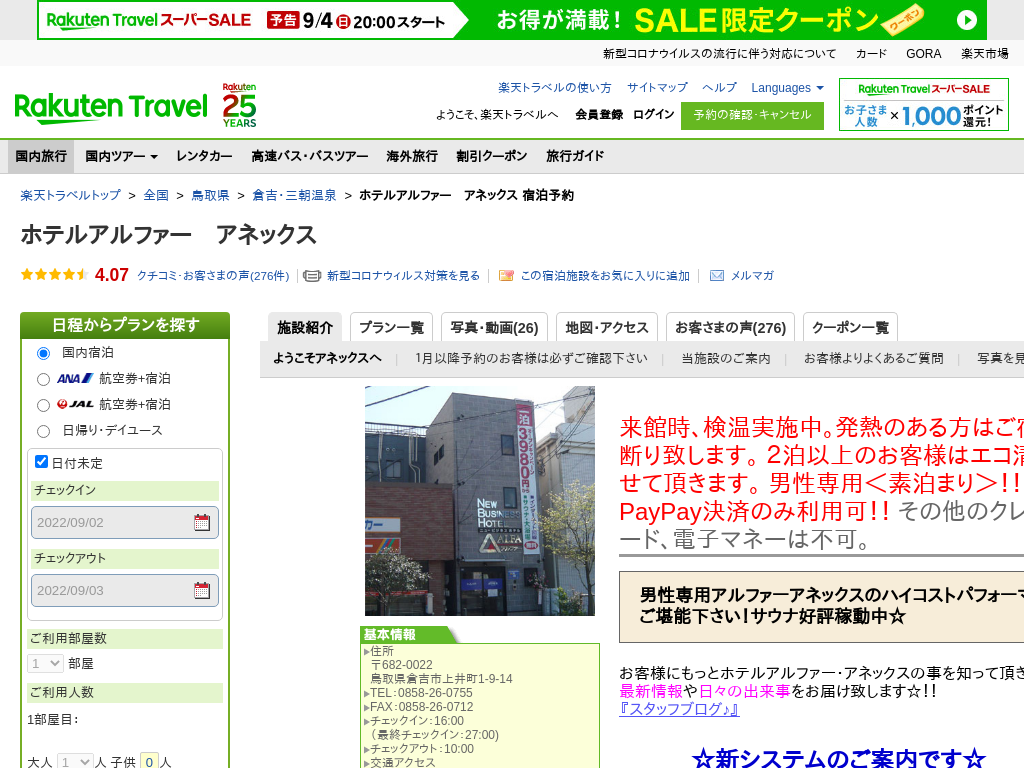
Task: Click the 1,000 points Super SALE banner
Action: tap(923, 104)
